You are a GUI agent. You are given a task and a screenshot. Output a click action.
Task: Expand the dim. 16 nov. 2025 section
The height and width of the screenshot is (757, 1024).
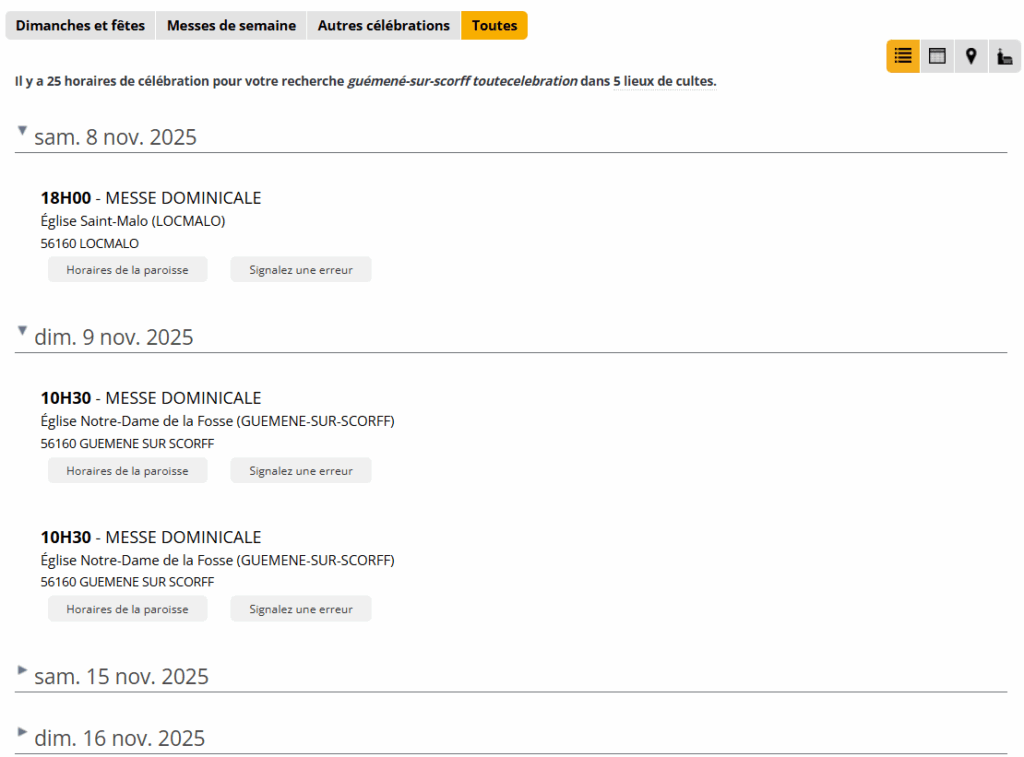(x=23, y=732)
